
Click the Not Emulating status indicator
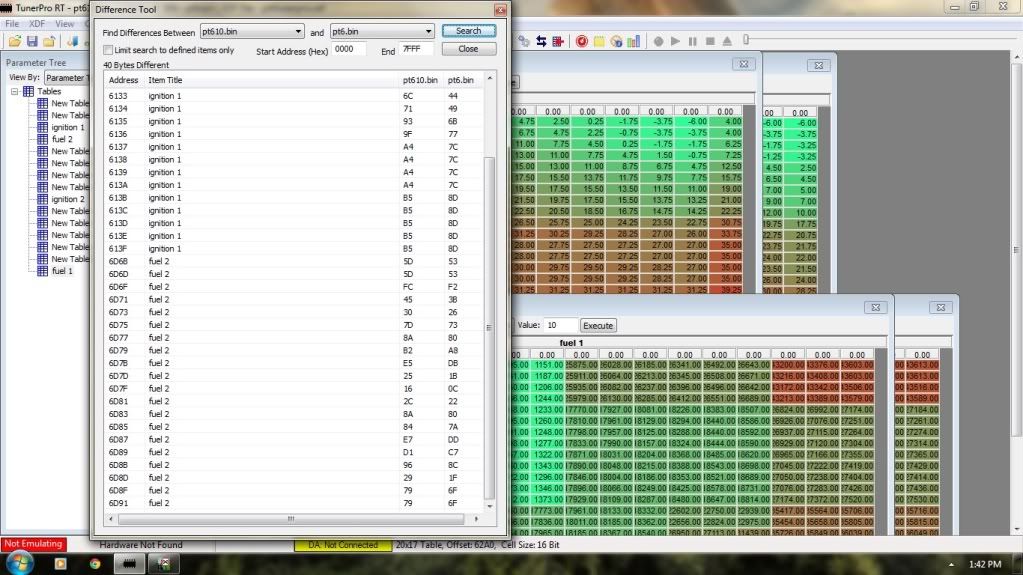(x=33, y=544)
